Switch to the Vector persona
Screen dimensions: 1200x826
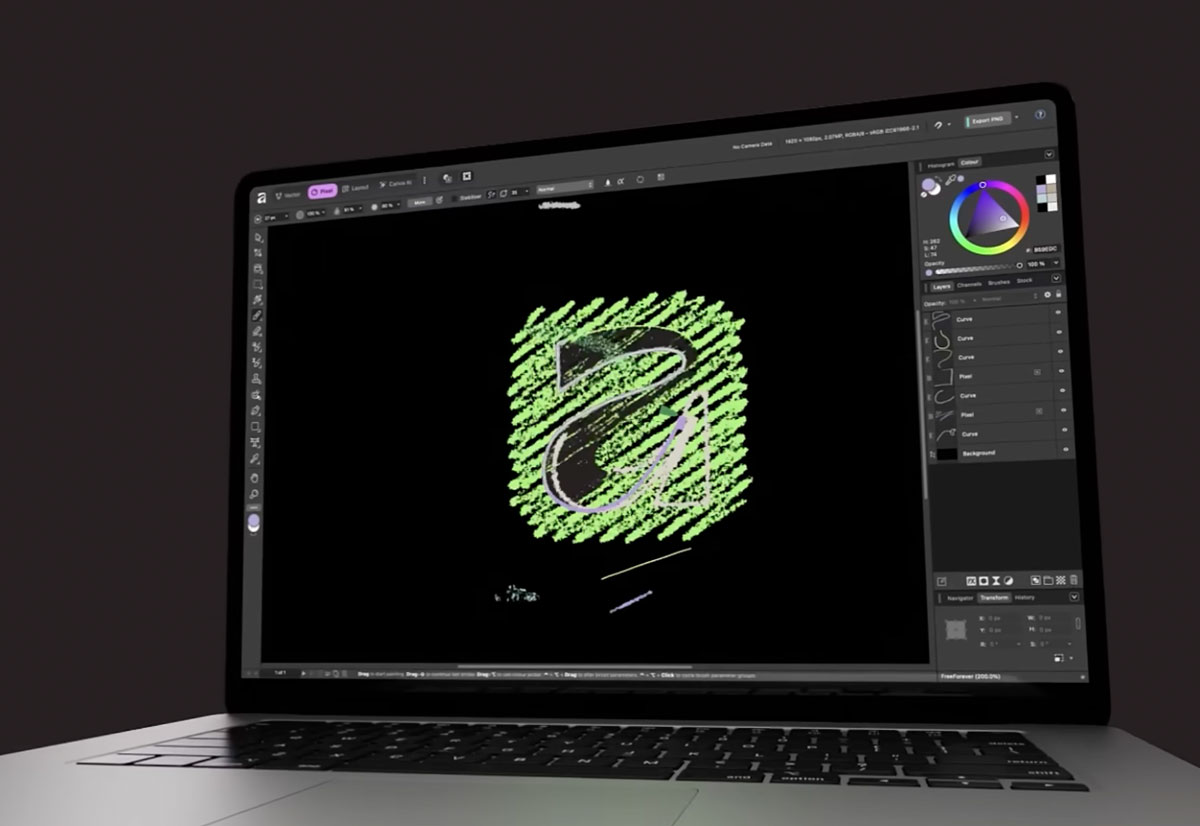(288, 193)
